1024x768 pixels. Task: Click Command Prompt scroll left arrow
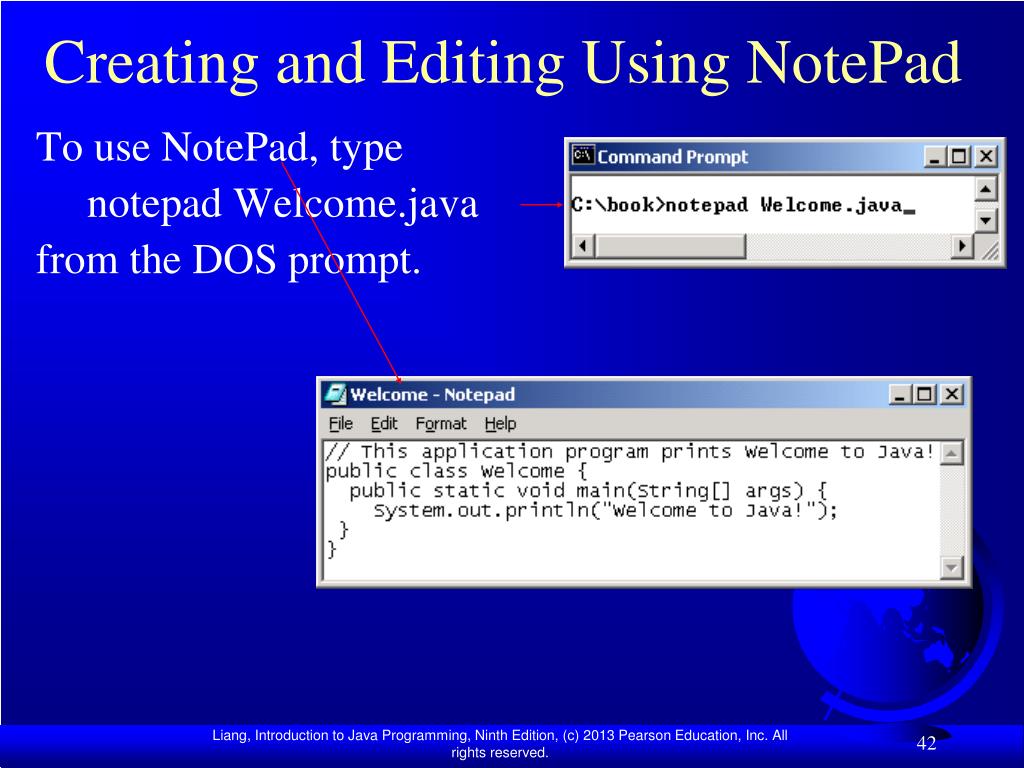583,246
